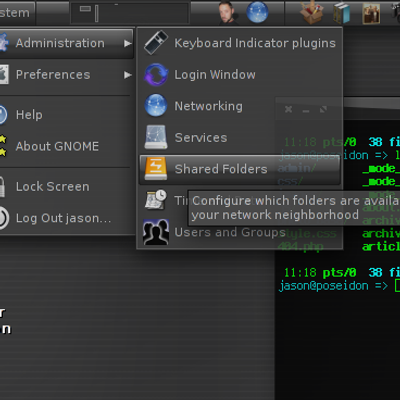400x400 pixels.
Task: Select the Administration menu entry
Action: (66, 43)
